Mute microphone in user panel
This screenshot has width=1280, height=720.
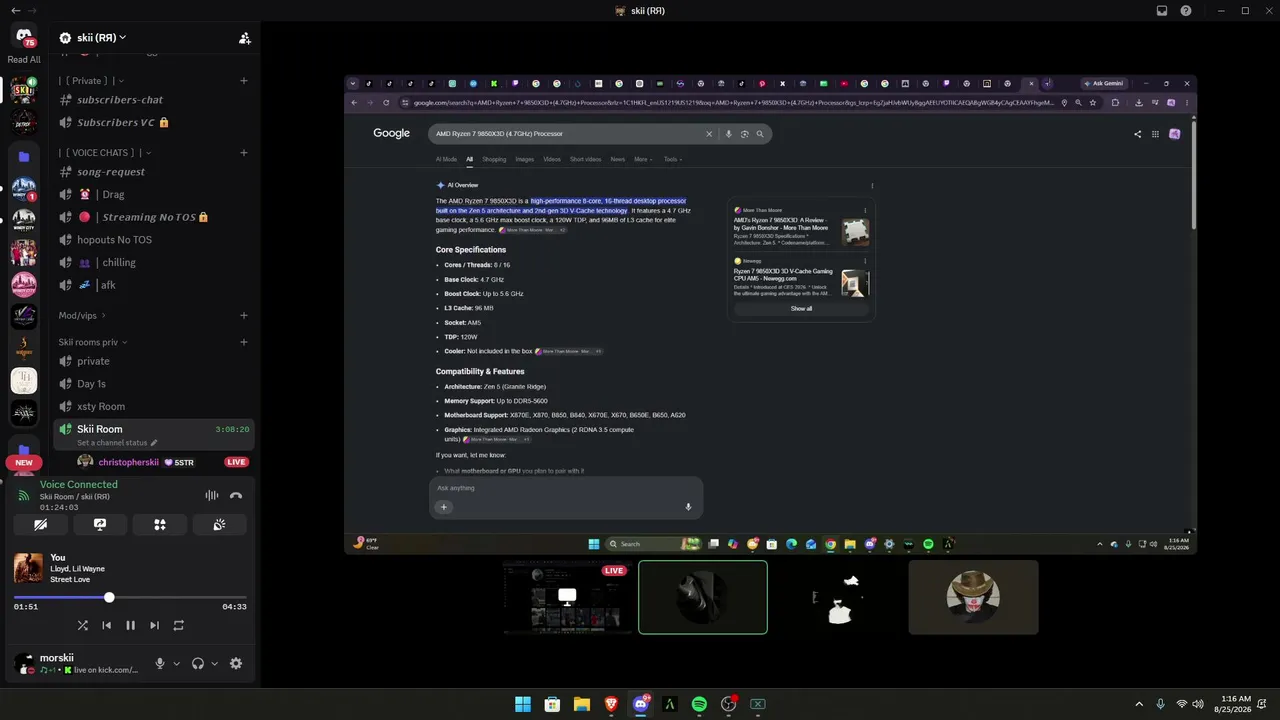coord(159,663)
